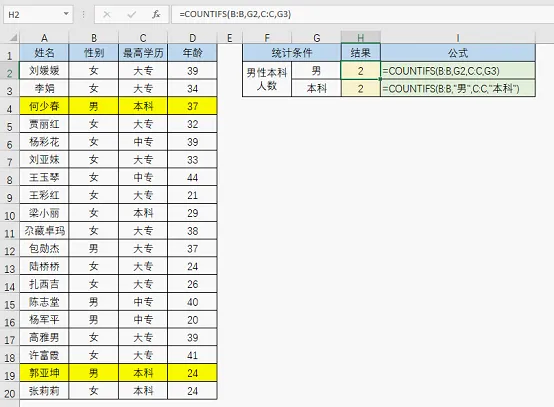Viewport: 554px width, 407px height.
Task: Select column C header
Action: 143,38
